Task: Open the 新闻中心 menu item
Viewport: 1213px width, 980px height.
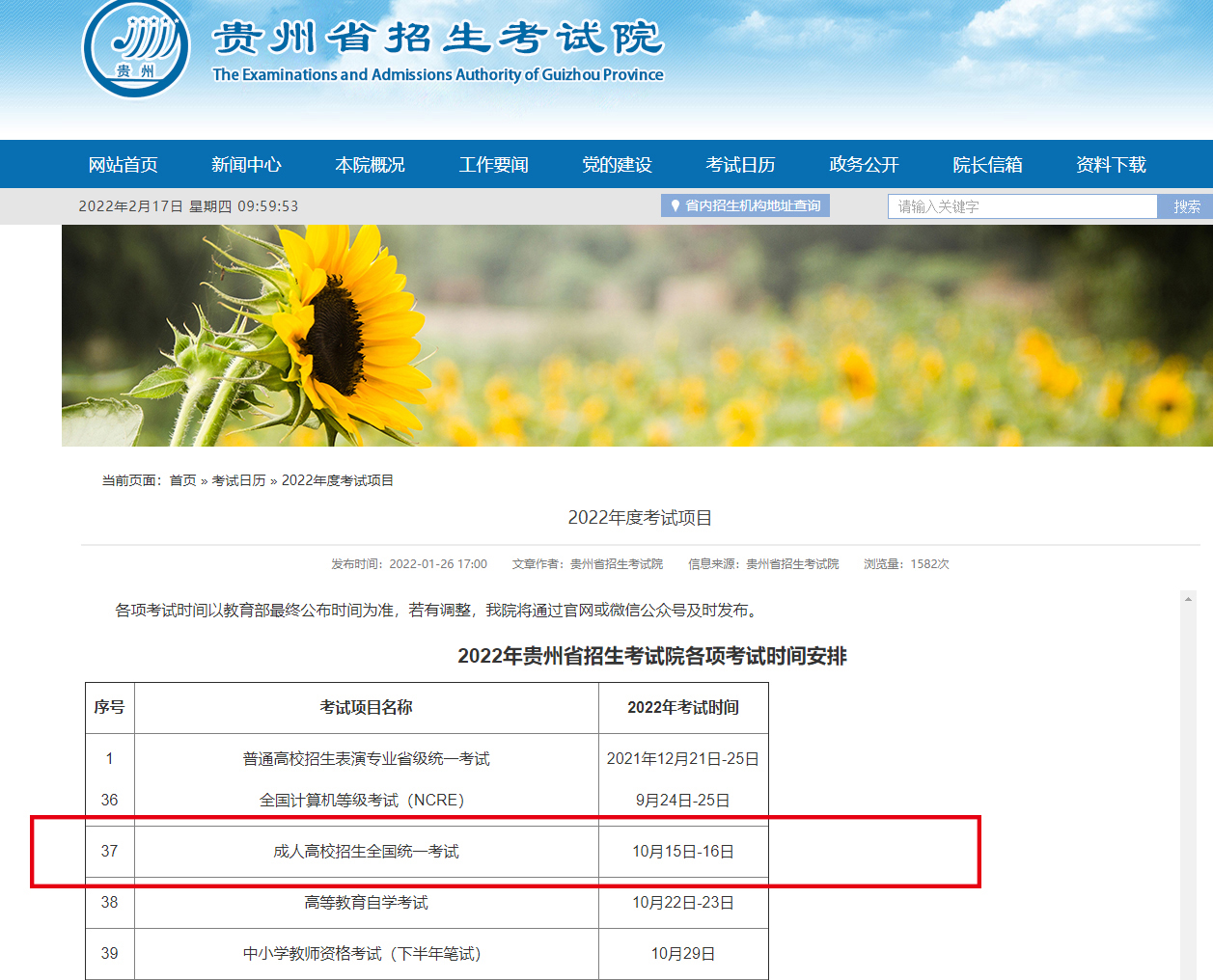Action: [246, 164]
